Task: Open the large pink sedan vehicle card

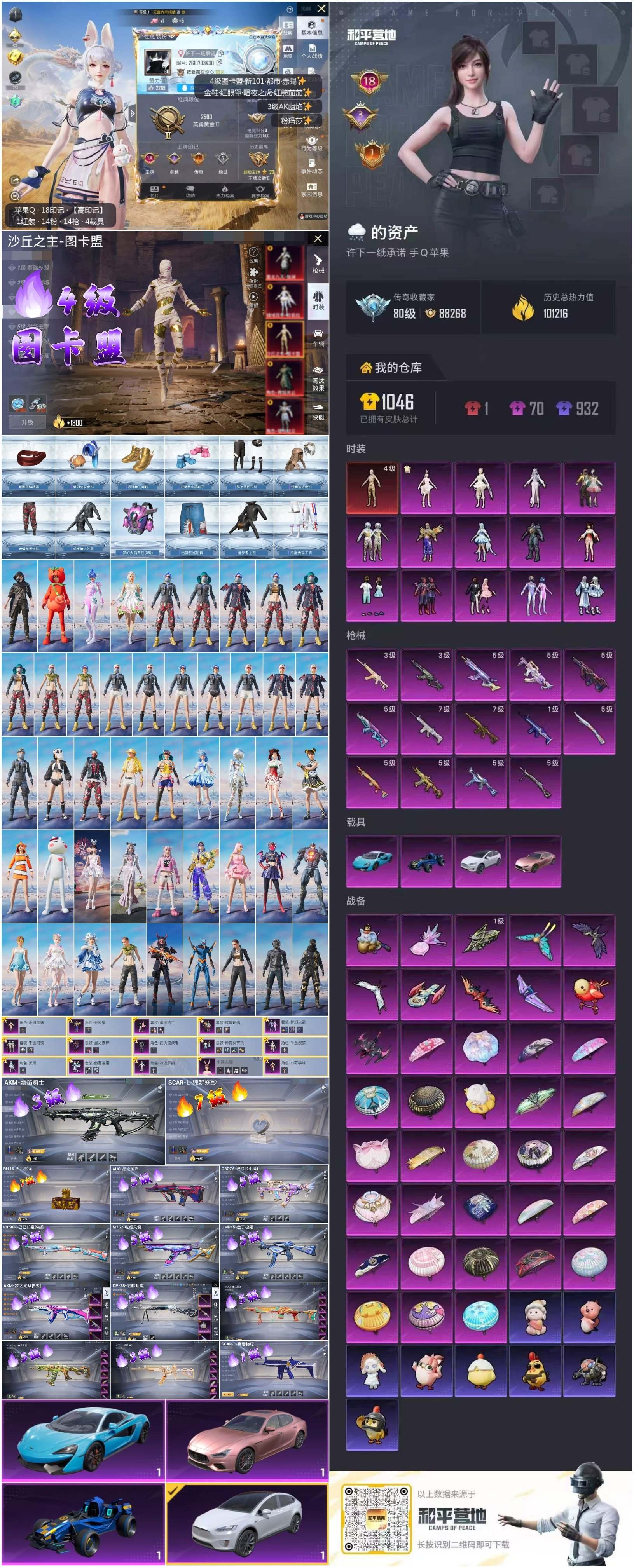Action: tap(247, 1440)
